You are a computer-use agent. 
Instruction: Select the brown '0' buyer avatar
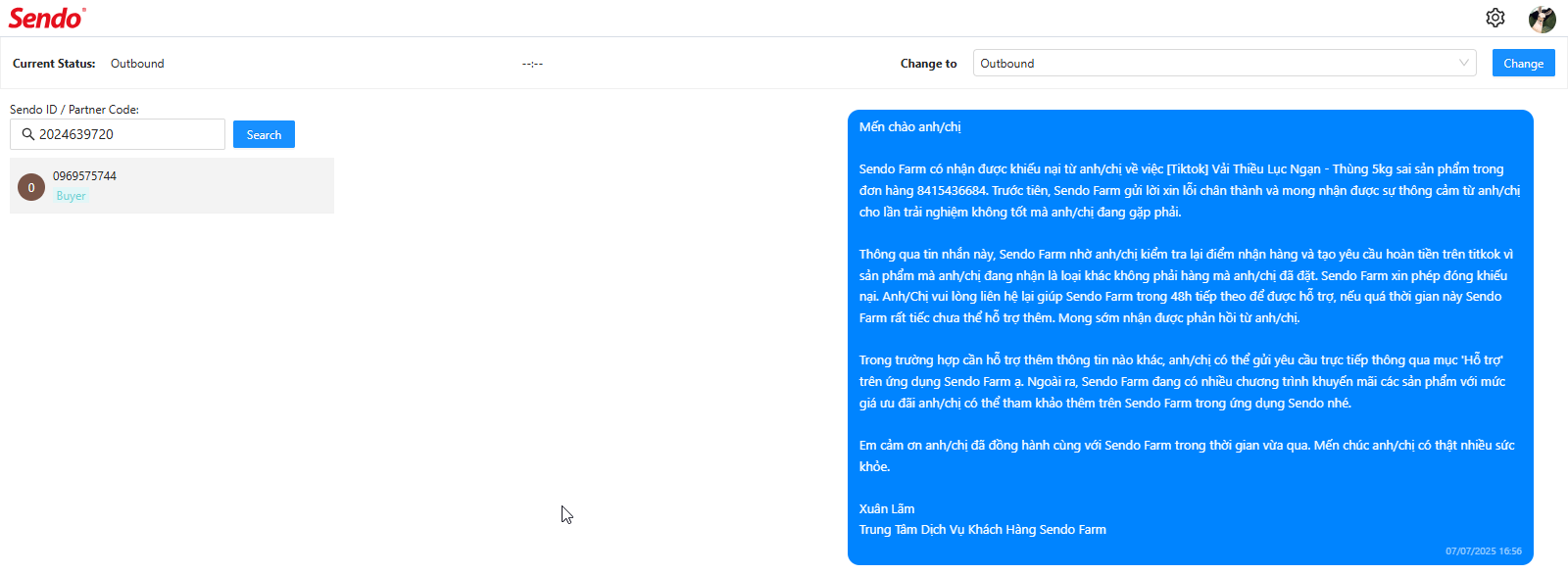[x=31, y=187]
